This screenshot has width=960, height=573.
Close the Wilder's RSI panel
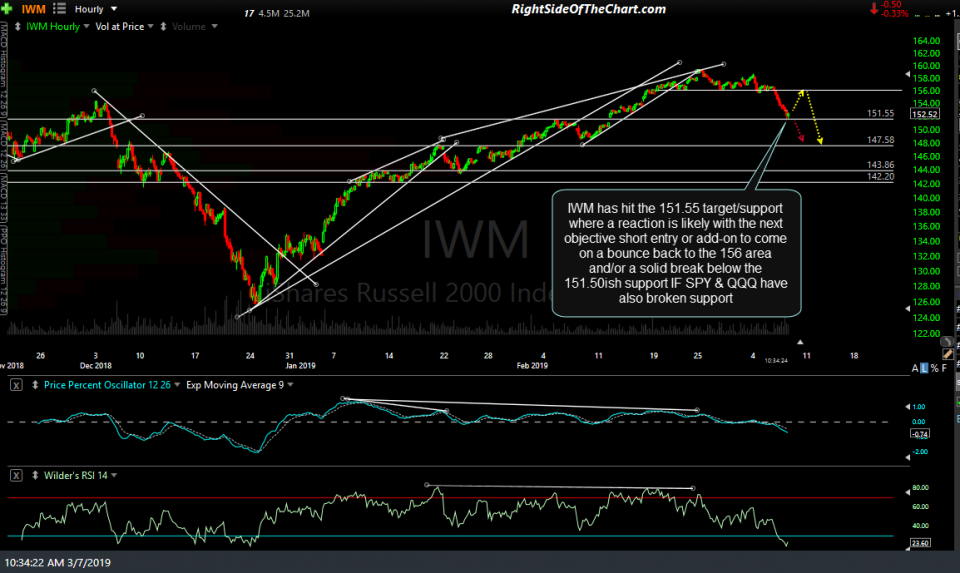(17, 475)
